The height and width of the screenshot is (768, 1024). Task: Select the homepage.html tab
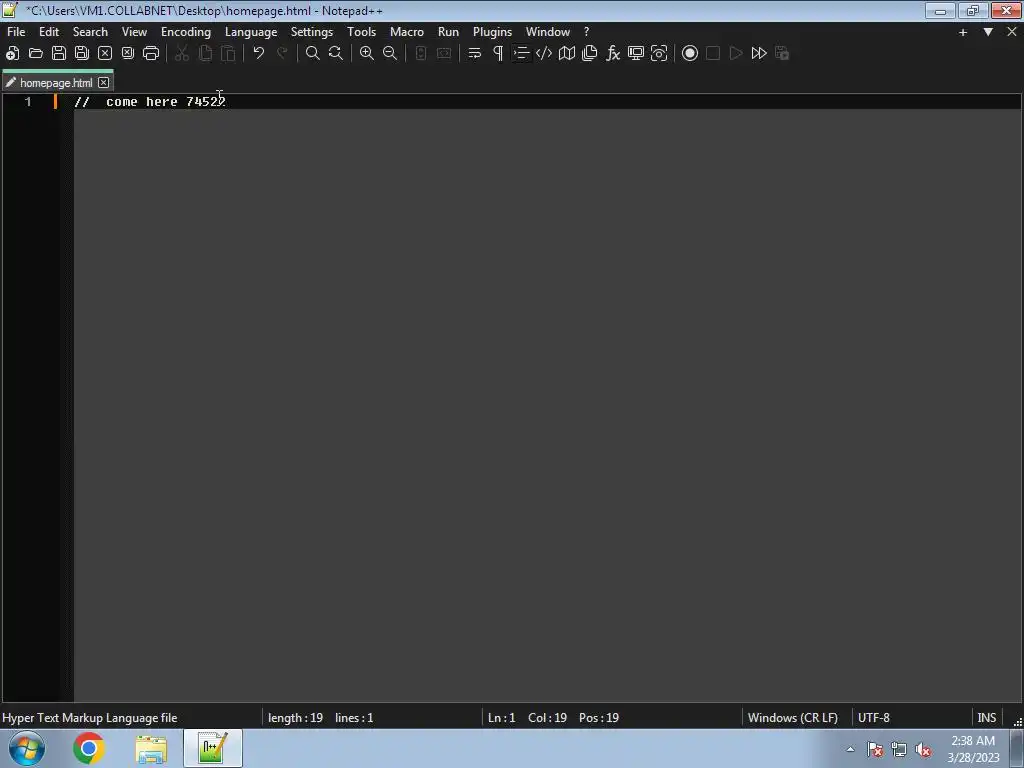[56, 83]
